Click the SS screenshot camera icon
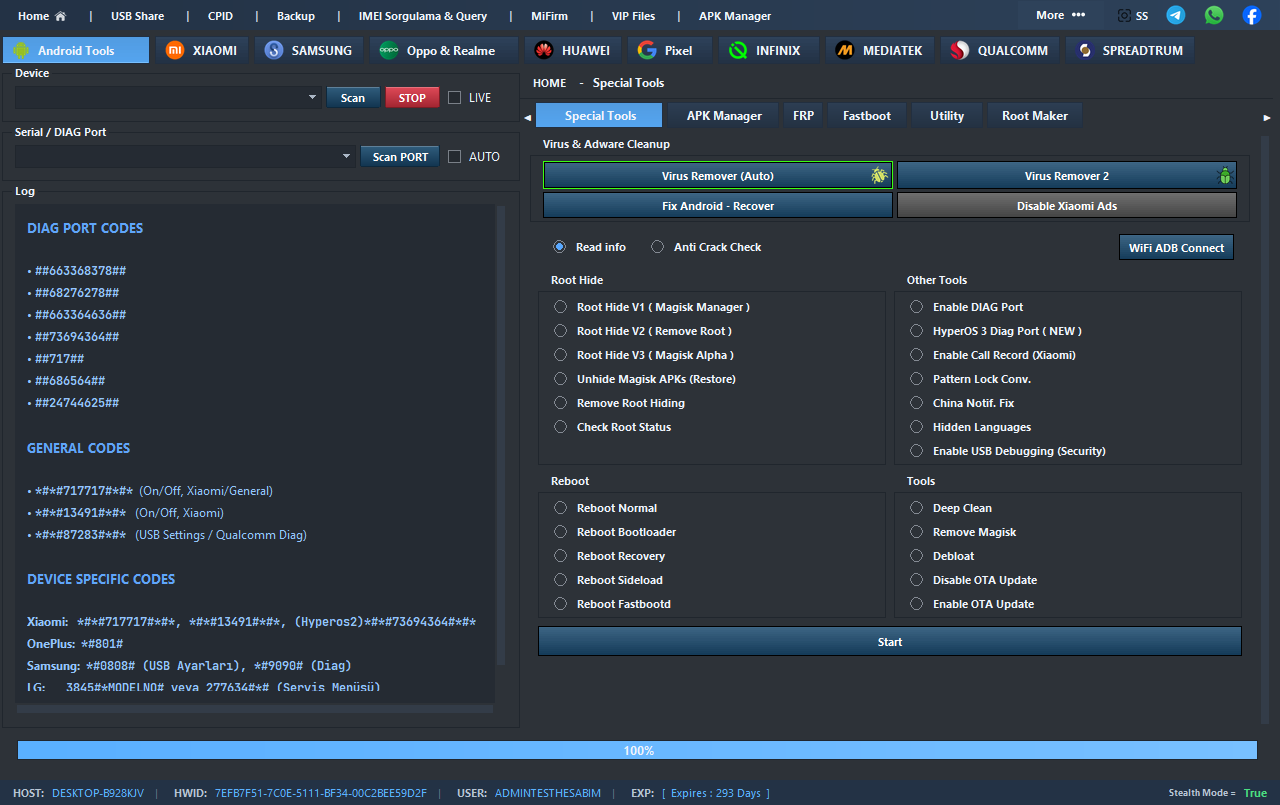 click(x=1125, y=16)
